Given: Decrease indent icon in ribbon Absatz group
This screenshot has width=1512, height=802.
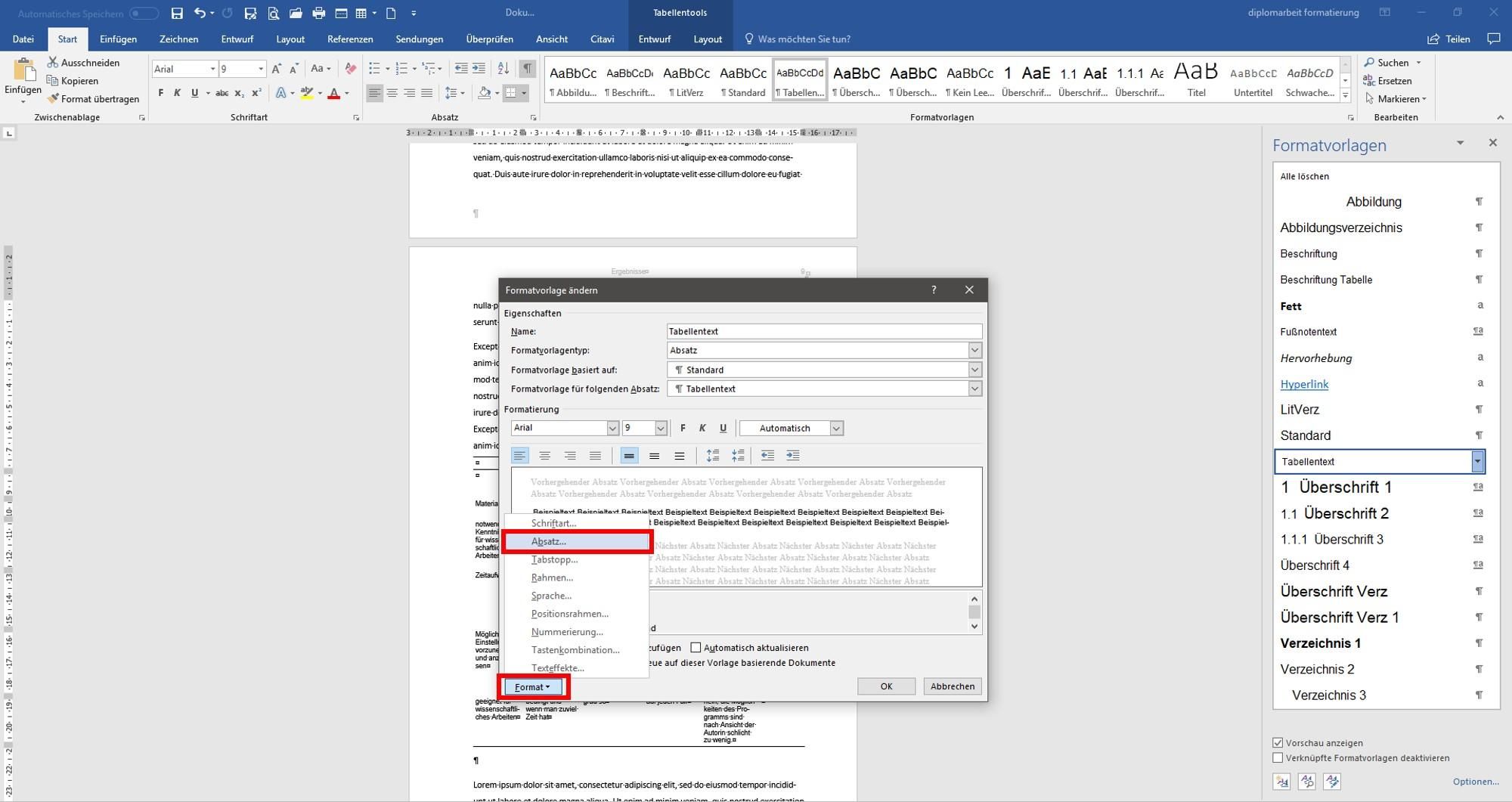Looking at the screenshot, I should pos(461,69).
